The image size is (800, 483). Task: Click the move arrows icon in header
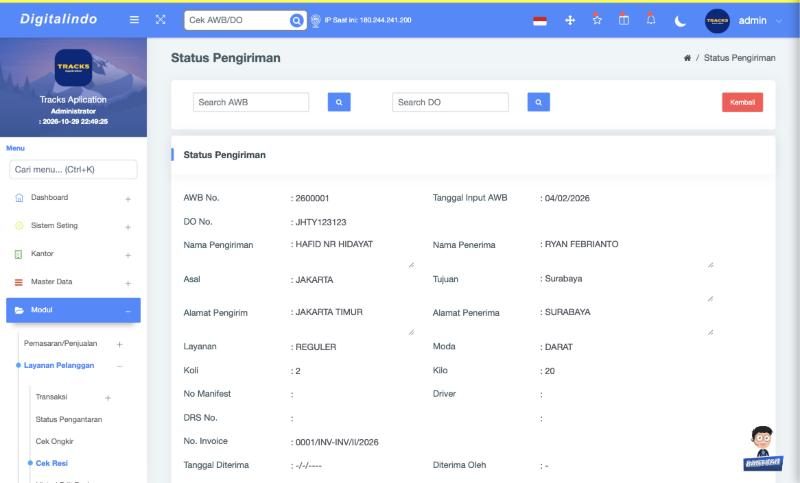(570, 20)
